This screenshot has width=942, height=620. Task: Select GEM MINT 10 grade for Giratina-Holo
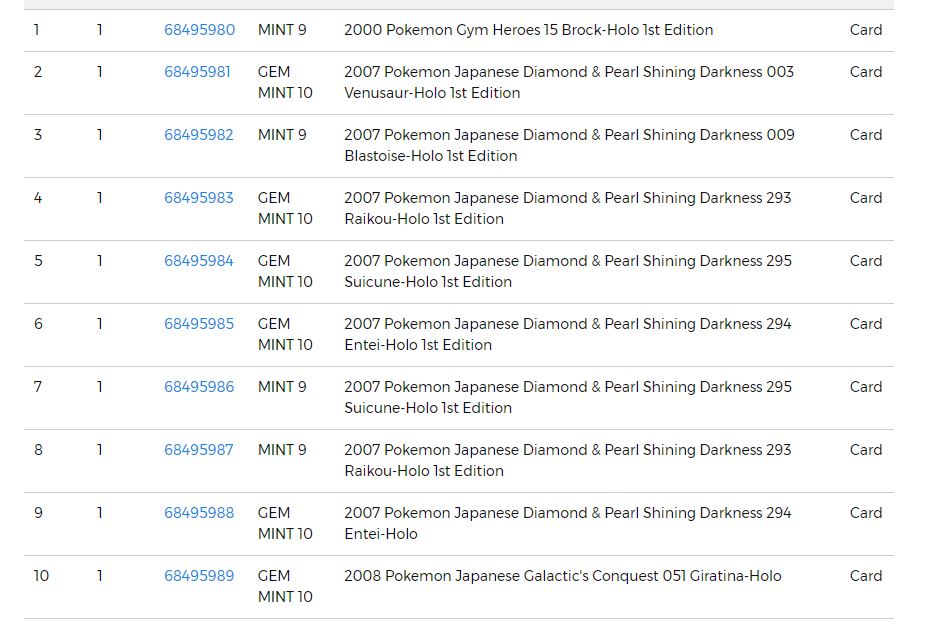285,586
